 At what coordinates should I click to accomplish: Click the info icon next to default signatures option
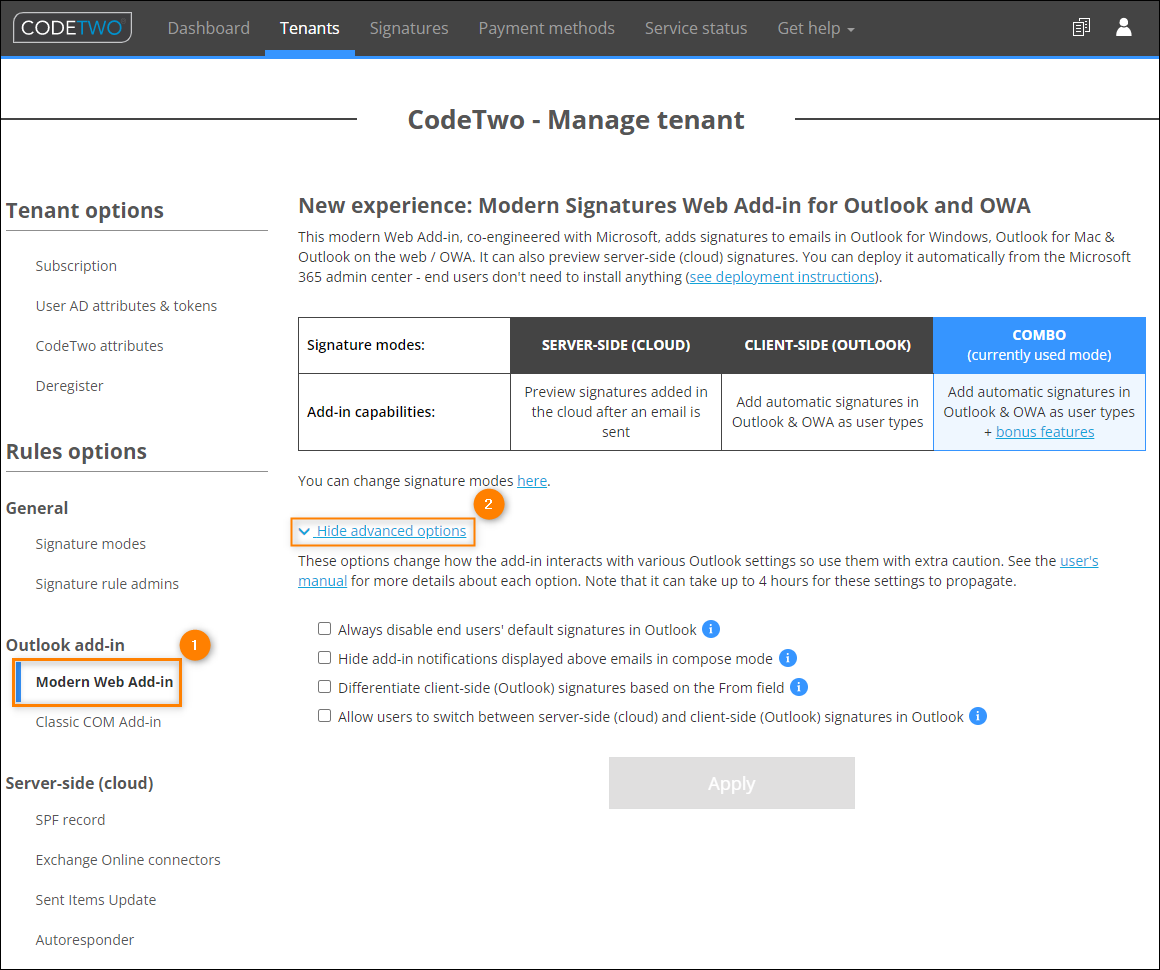point(710,628)
